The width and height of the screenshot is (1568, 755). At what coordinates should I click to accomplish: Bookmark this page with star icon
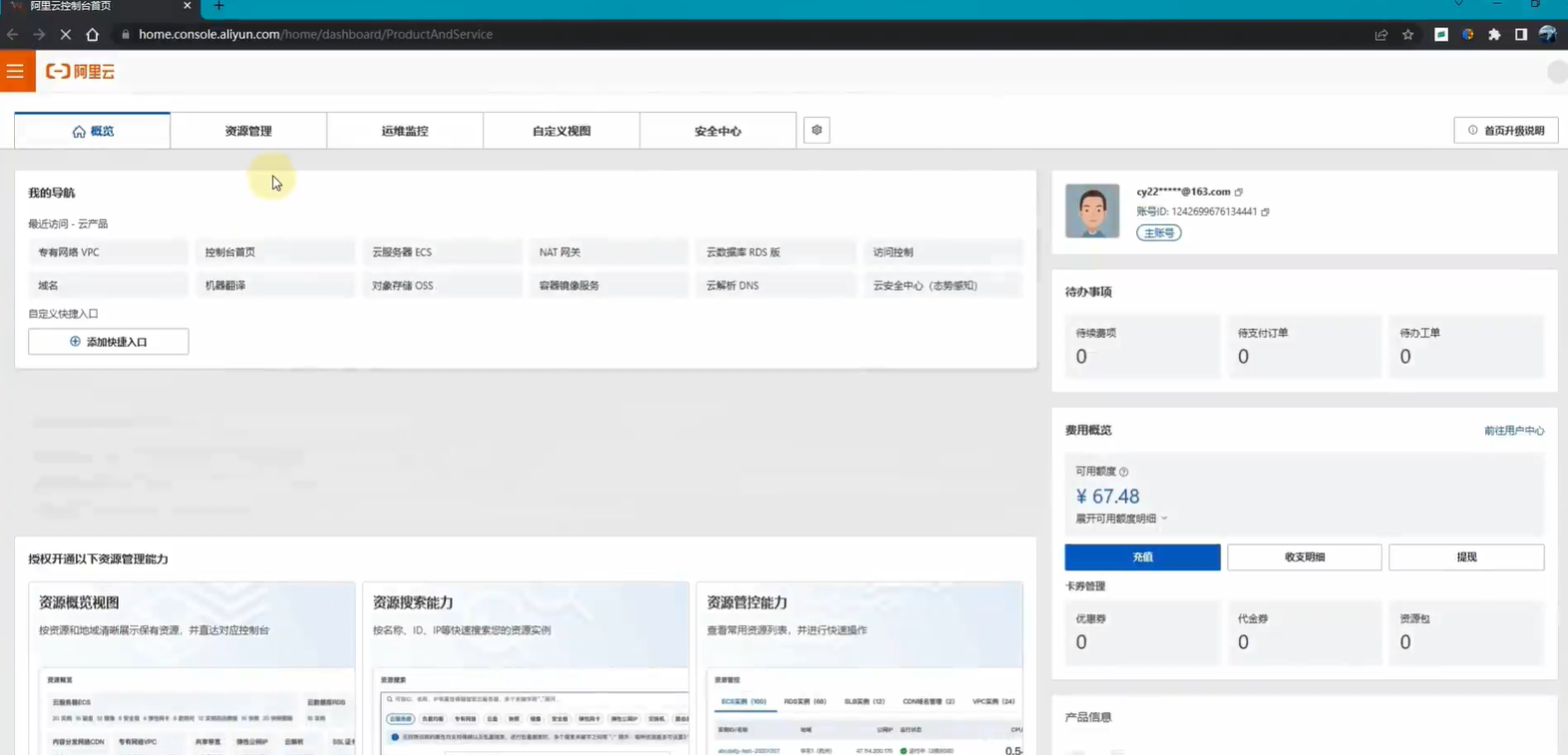pyautogui.click(x=1408, y=34)
